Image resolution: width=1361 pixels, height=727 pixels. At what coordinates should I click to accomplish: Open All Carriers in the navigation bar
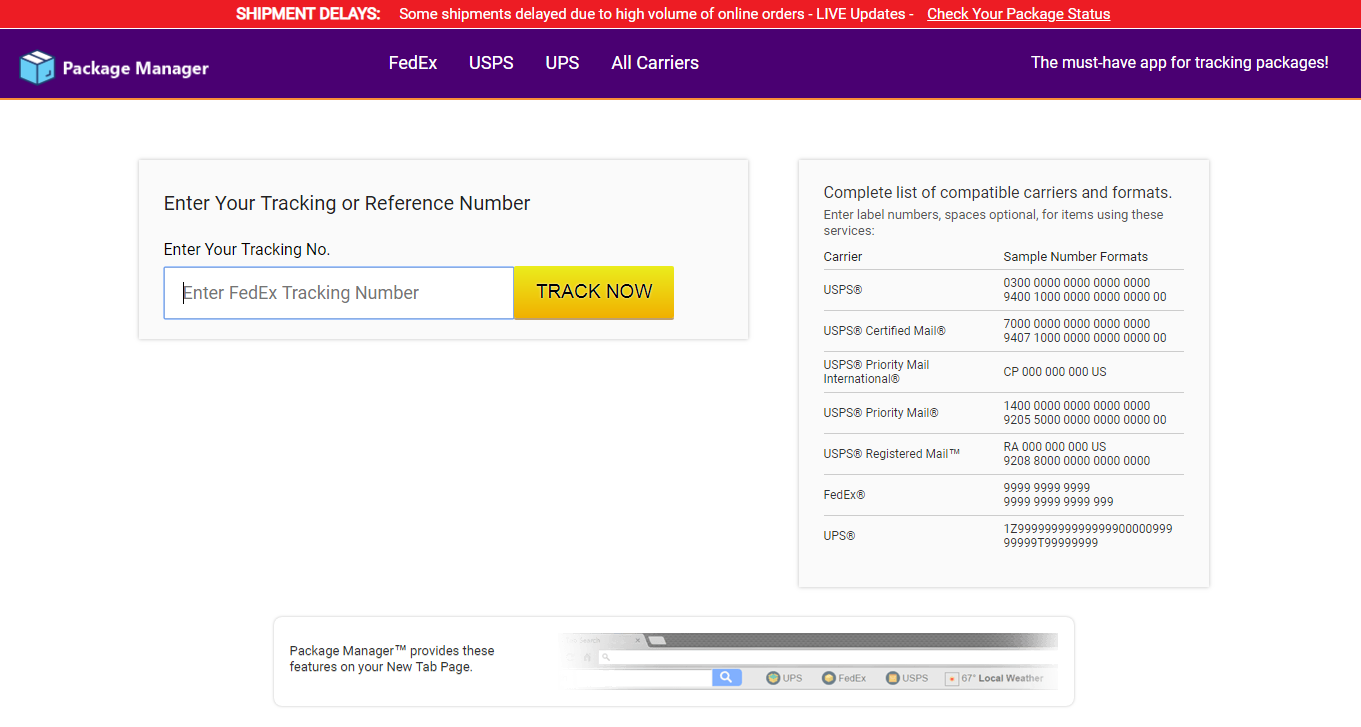655,63
